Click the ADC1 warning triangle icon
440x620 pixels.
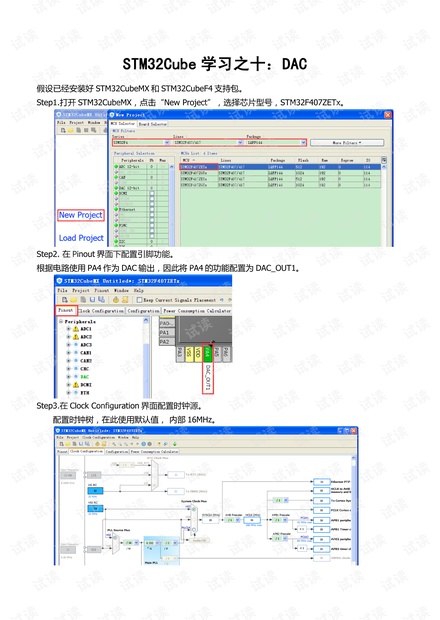pos(76,329)
